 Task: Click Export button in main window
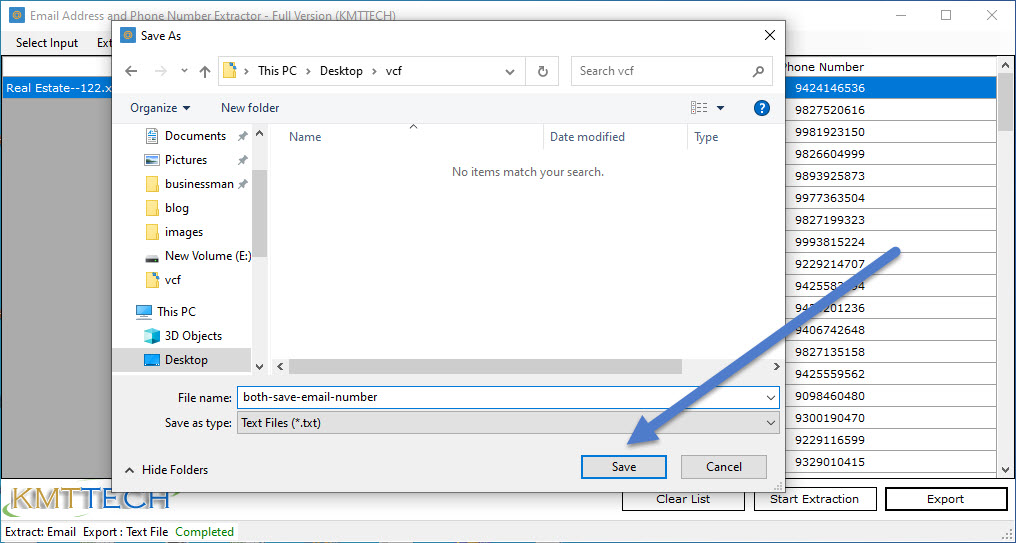tap(945, 499)
